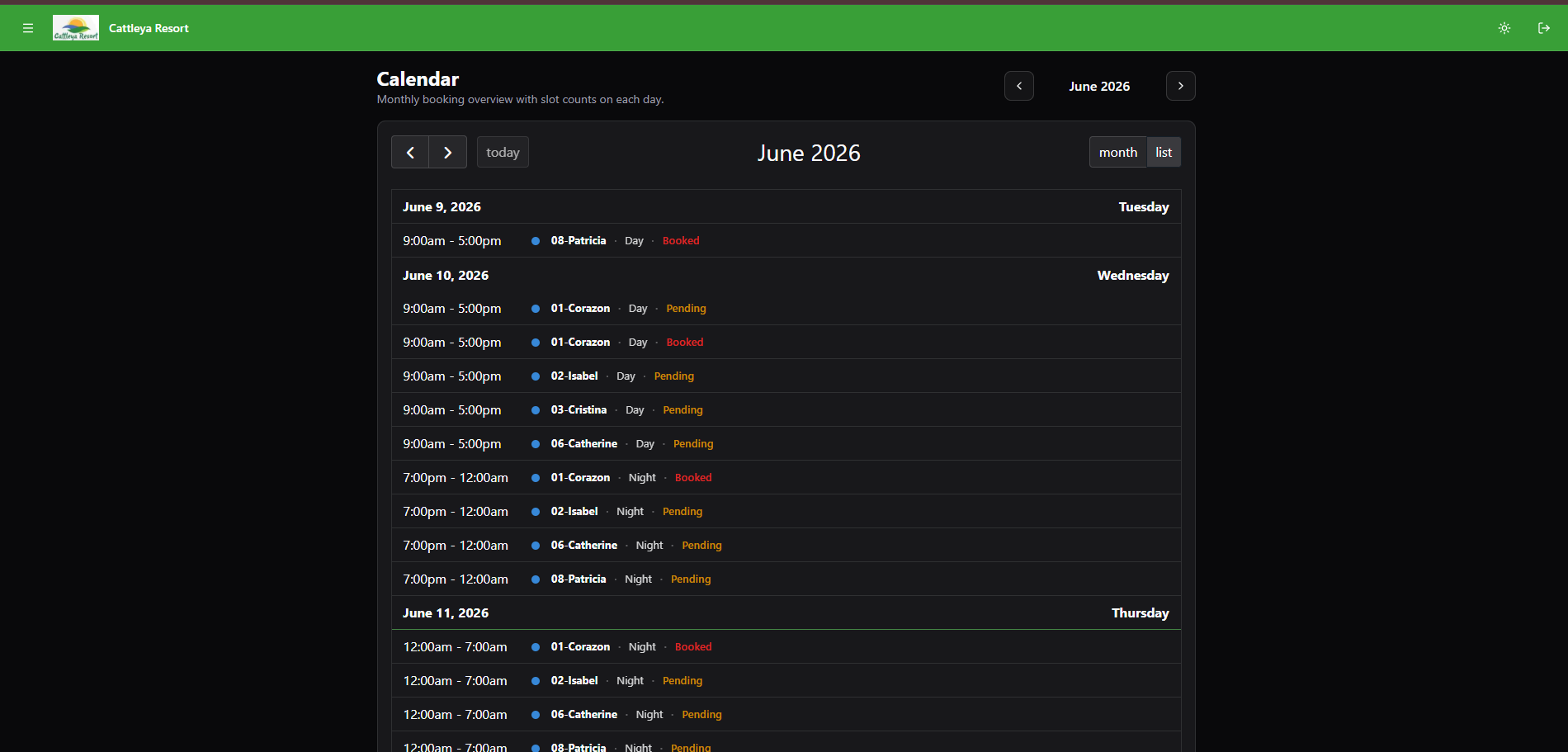Open 01-Corazon Night Booked 7:00pm event
Screen dimensions: 1568x752
point(786,477)
